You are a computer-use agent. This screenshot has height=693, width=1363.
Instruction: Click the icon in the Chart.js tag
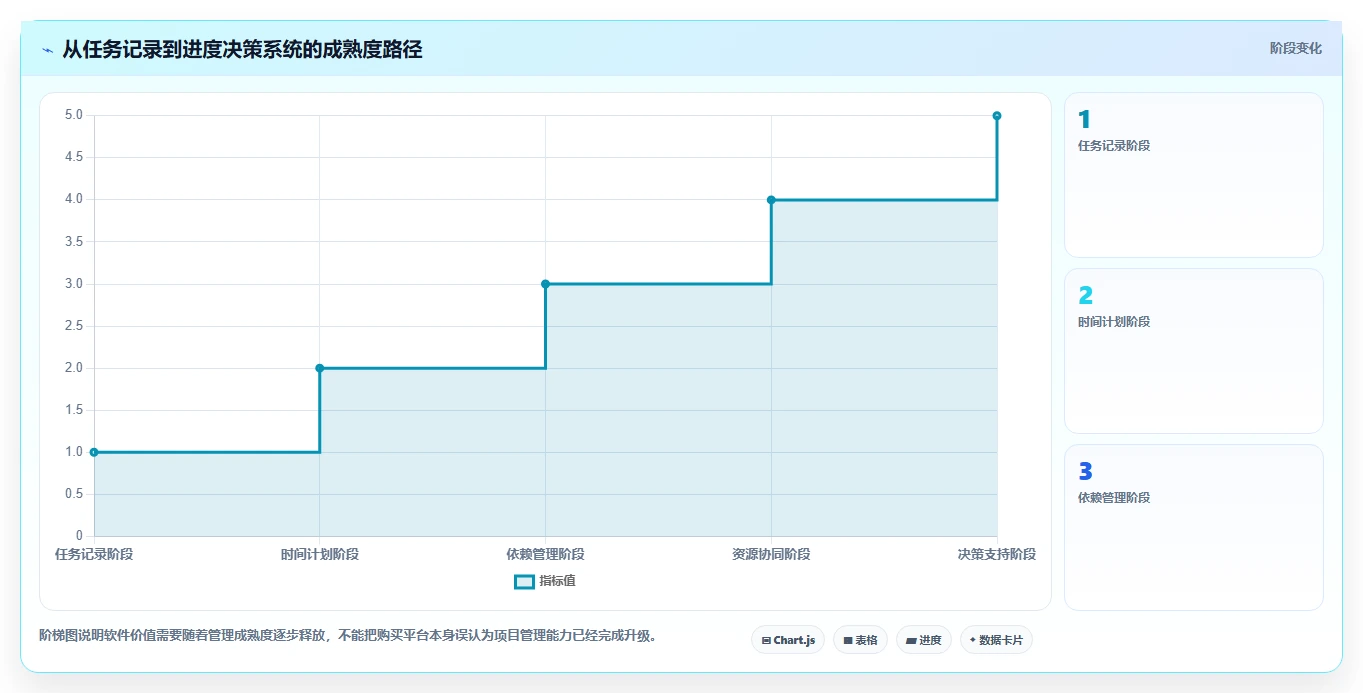pyautogui.click(x=766, y=640)
